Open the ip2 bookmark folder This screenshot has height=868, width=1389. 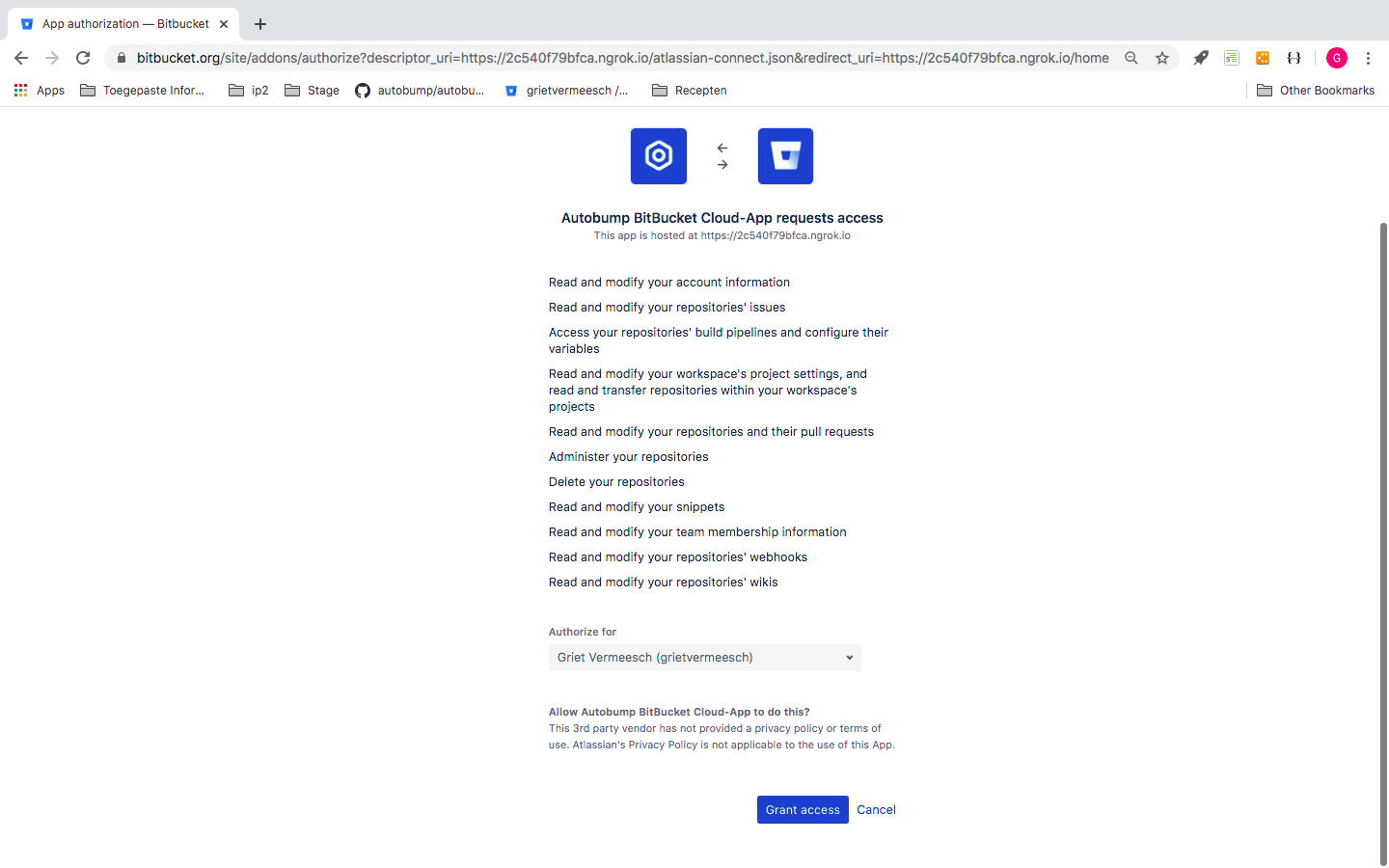coord(249,91)
